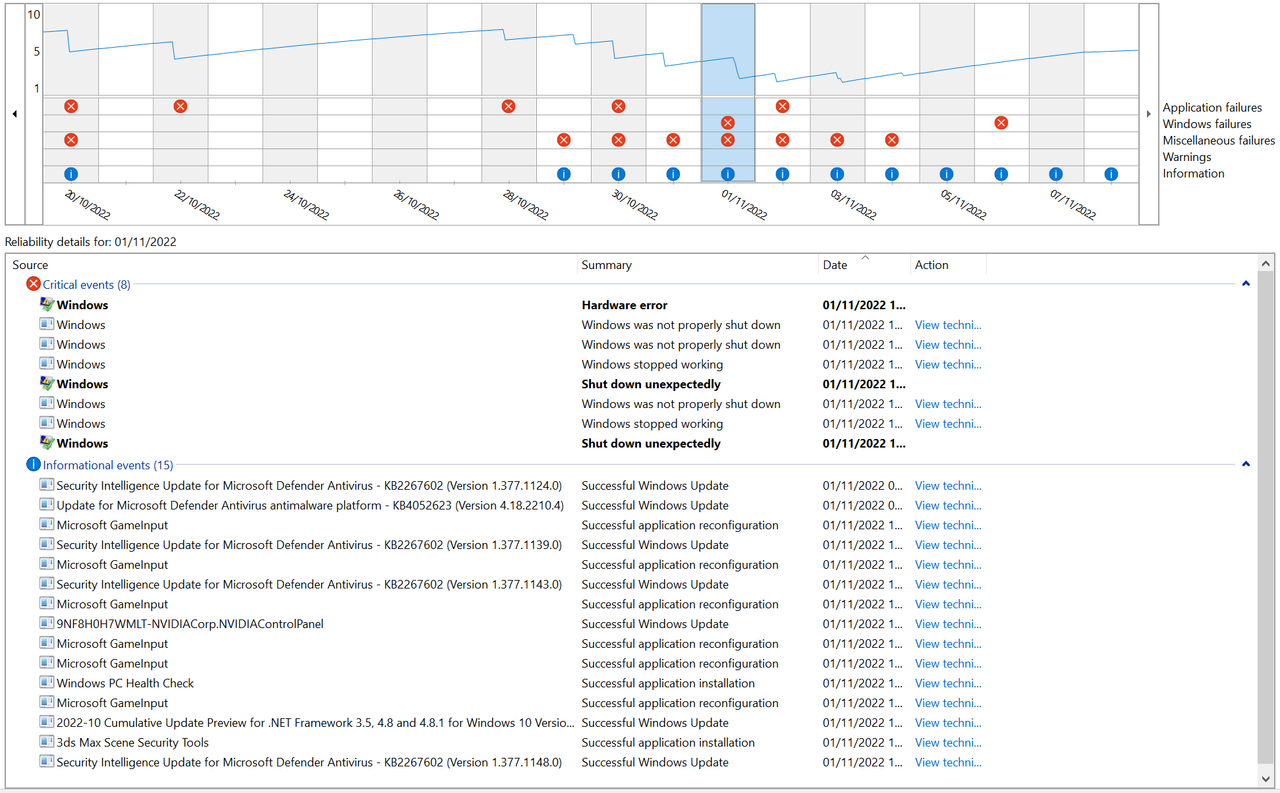This screenshot has width=1280, height=793.
Task: Click the miscellaneous failure icon for 01/11/2022
Action: click(x=728, y=140)
